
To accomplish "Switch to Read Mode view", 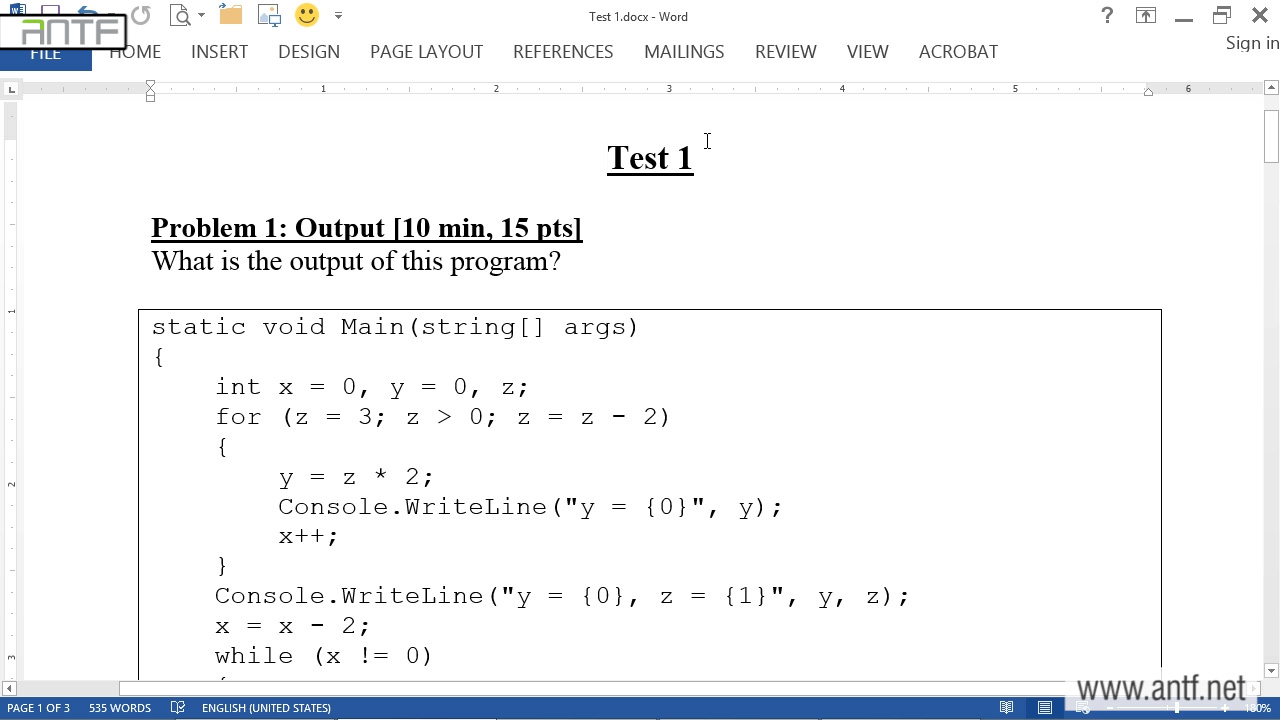I will coord(1007,708).
